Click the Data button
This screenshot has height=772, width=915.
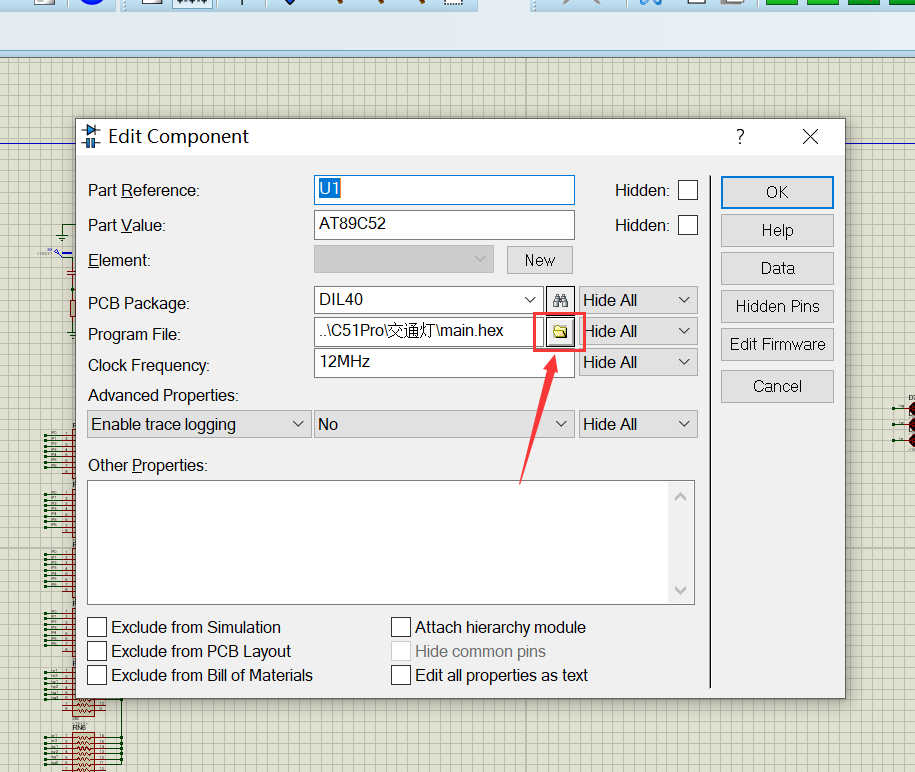click(x=777, y=268)
